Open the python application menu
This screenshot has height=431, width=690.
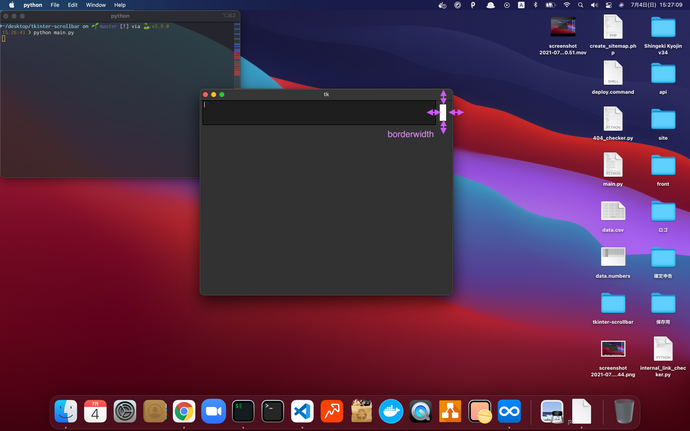coord(33,5)
